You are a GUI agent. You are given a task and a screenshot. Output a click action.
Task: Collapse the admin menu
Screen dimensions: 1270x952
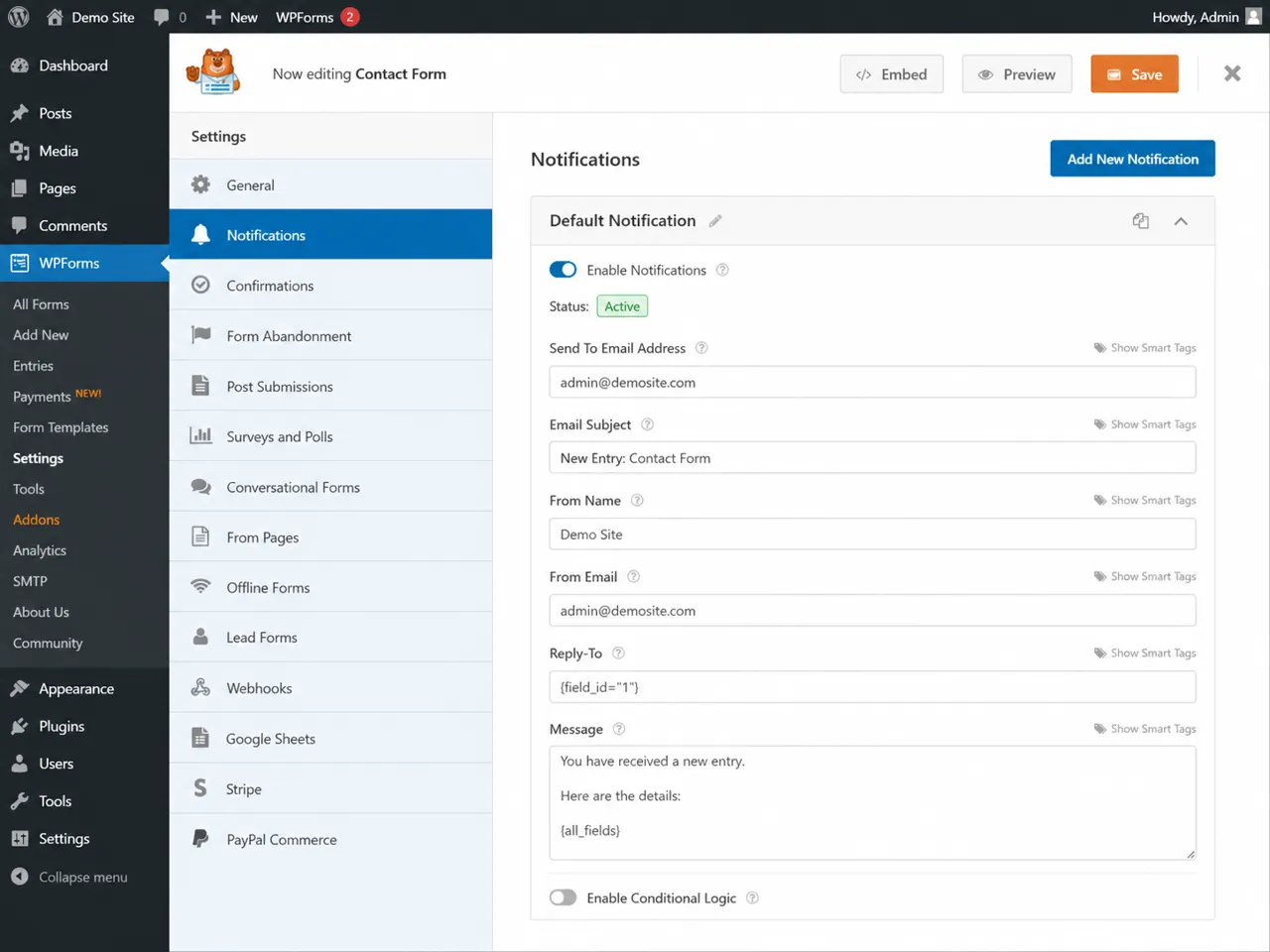click(x=69, y=877)
